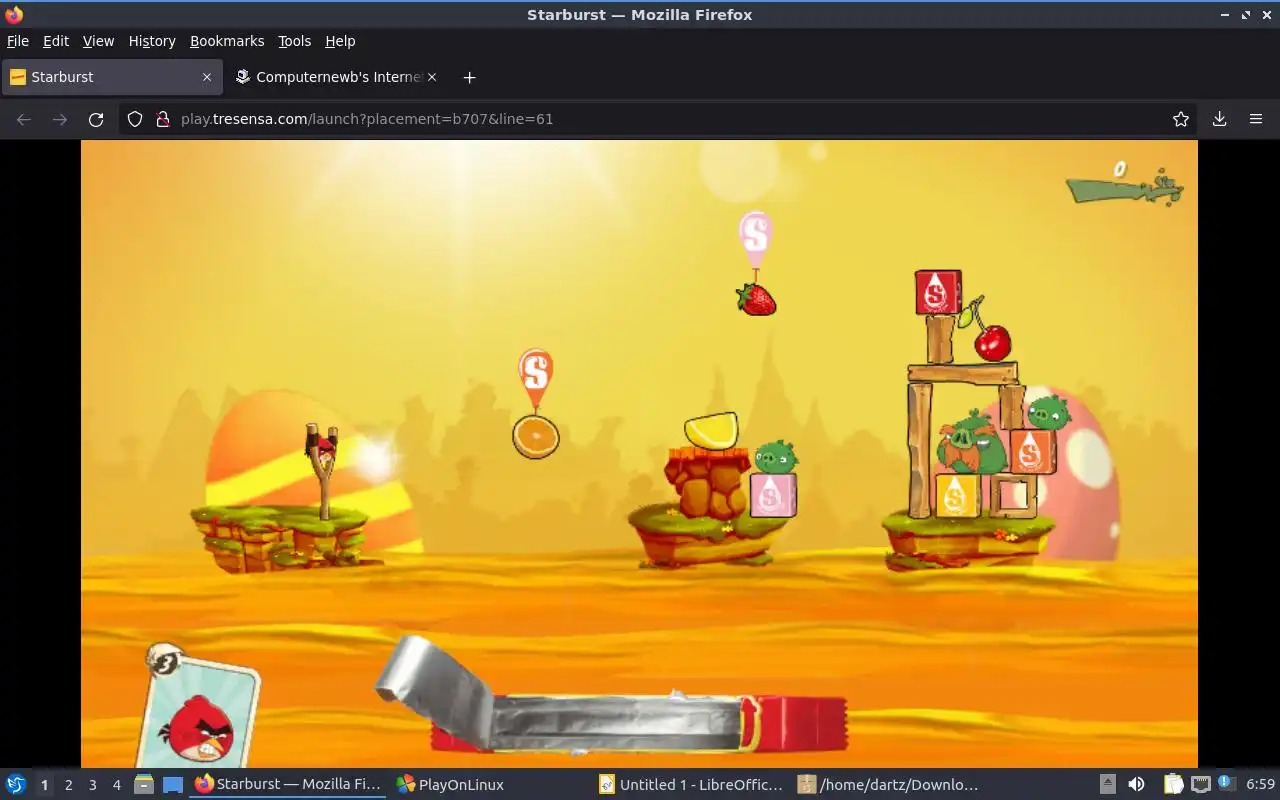Click the Starburst Firefox taskbar entry

tap(290, 785)
